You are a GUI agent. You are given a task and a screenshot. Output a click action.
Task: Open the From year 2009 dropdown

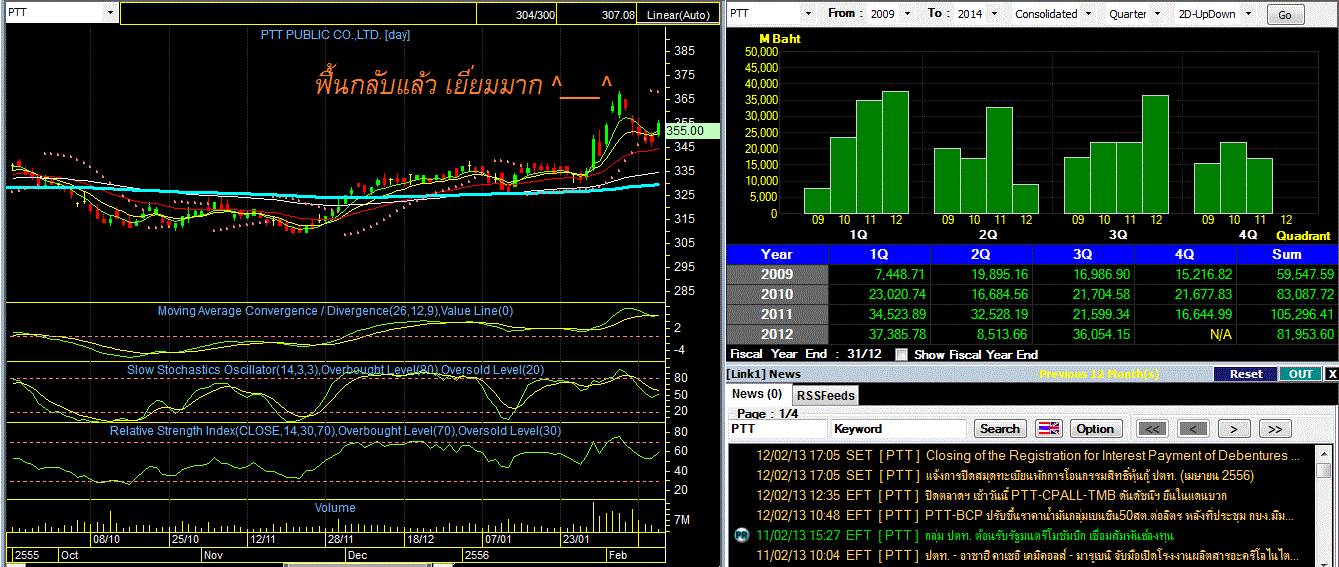[907, 14]
